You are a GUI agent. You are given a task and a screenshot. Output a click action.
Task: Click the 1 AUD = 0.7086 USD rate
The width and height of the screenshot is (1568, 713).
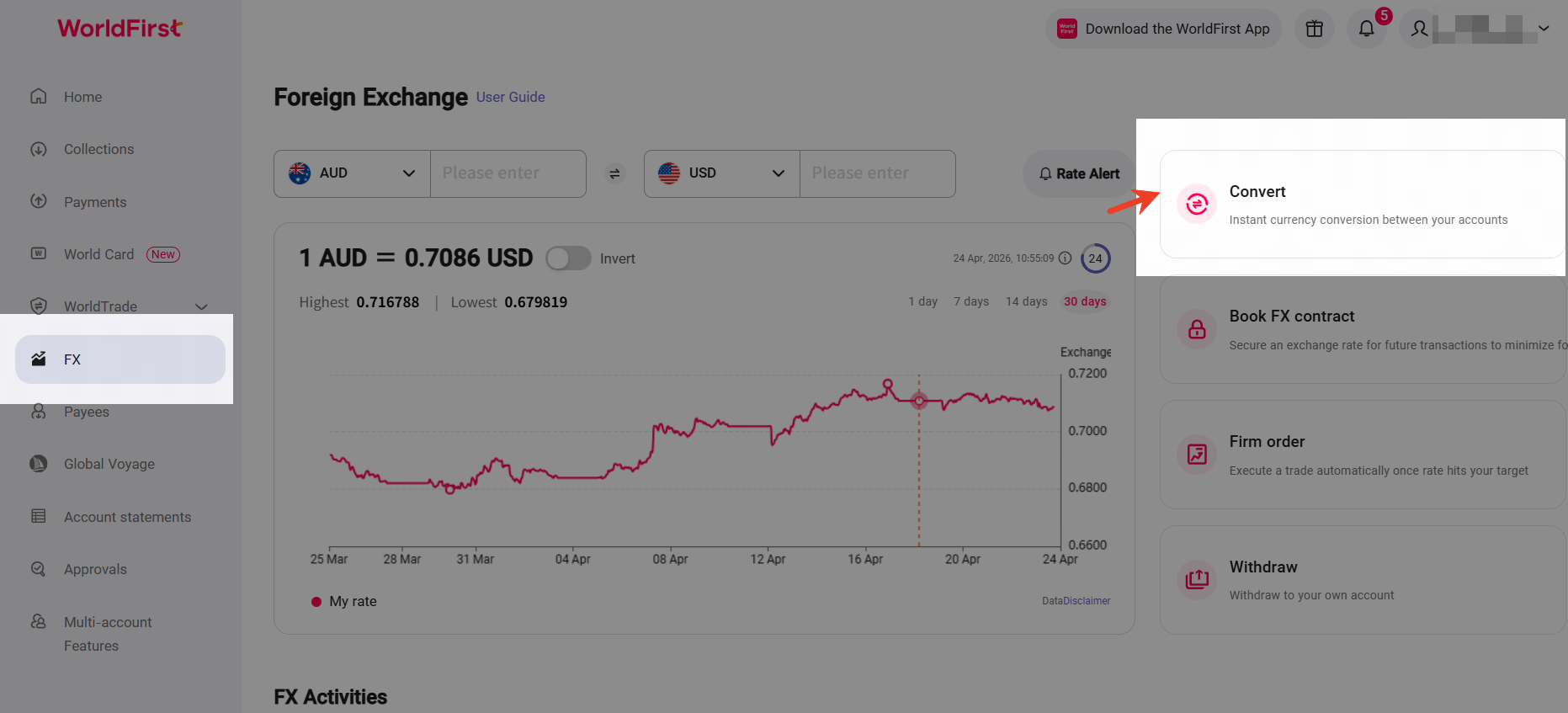[x=416, y=258]
